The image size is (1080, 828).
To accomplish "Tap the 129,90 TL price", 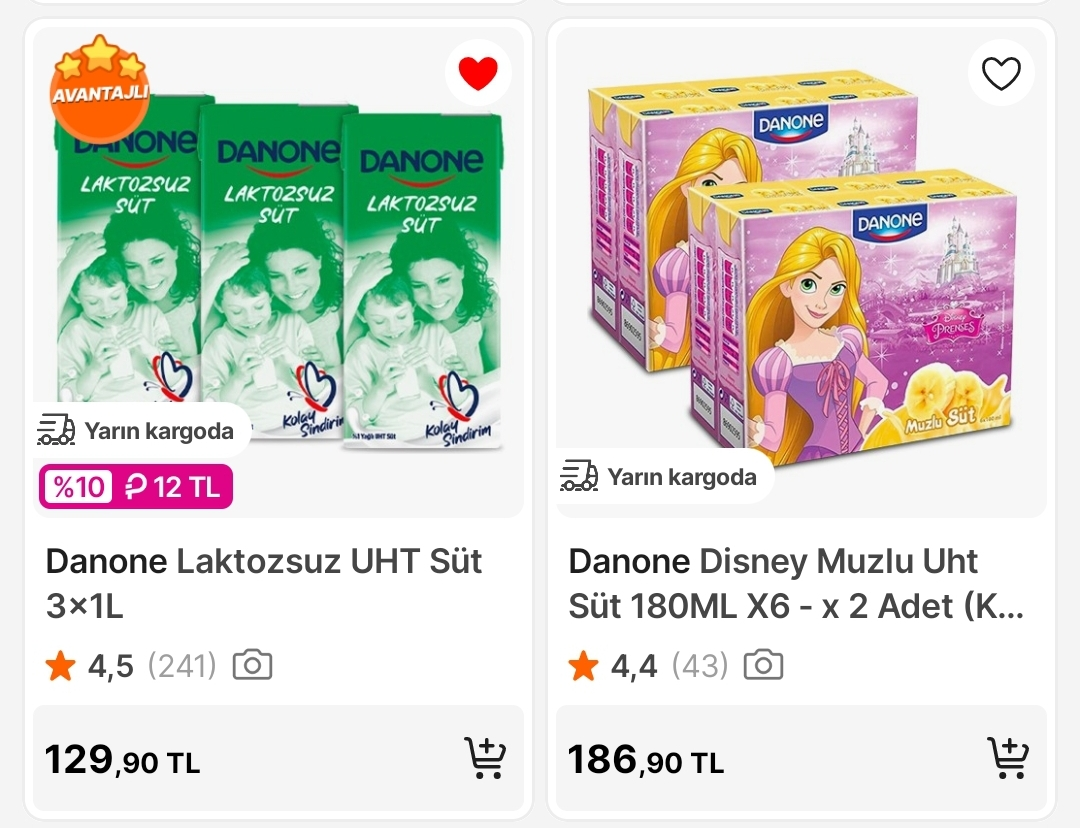I will [x=122, y=761].
